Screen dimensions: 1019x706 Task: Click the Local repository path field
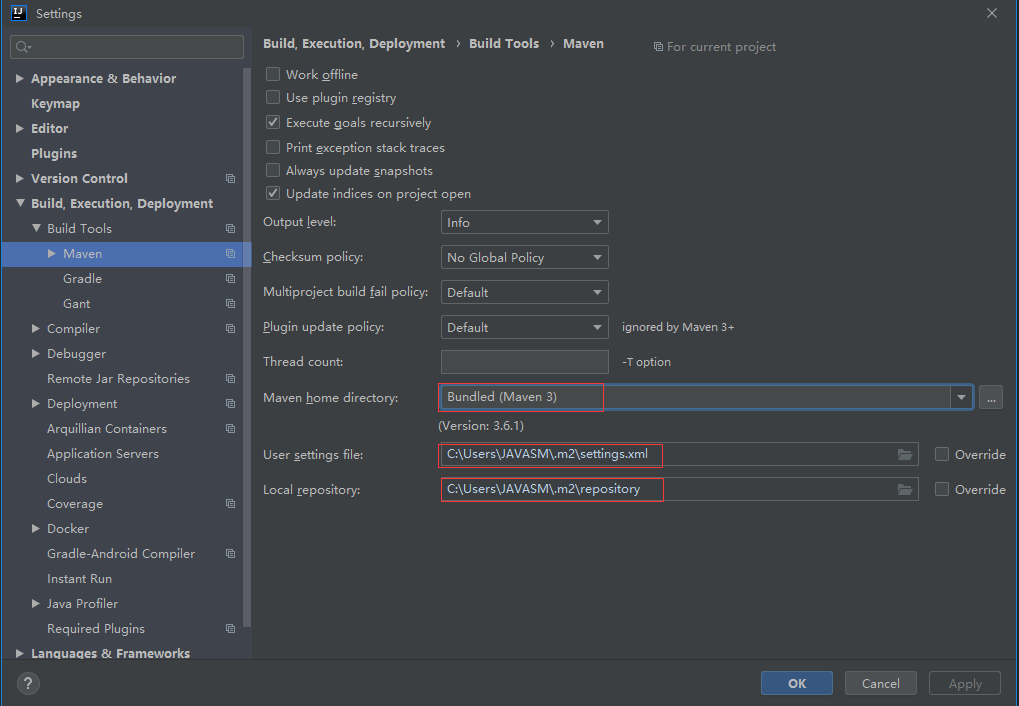tap(678, 490)
